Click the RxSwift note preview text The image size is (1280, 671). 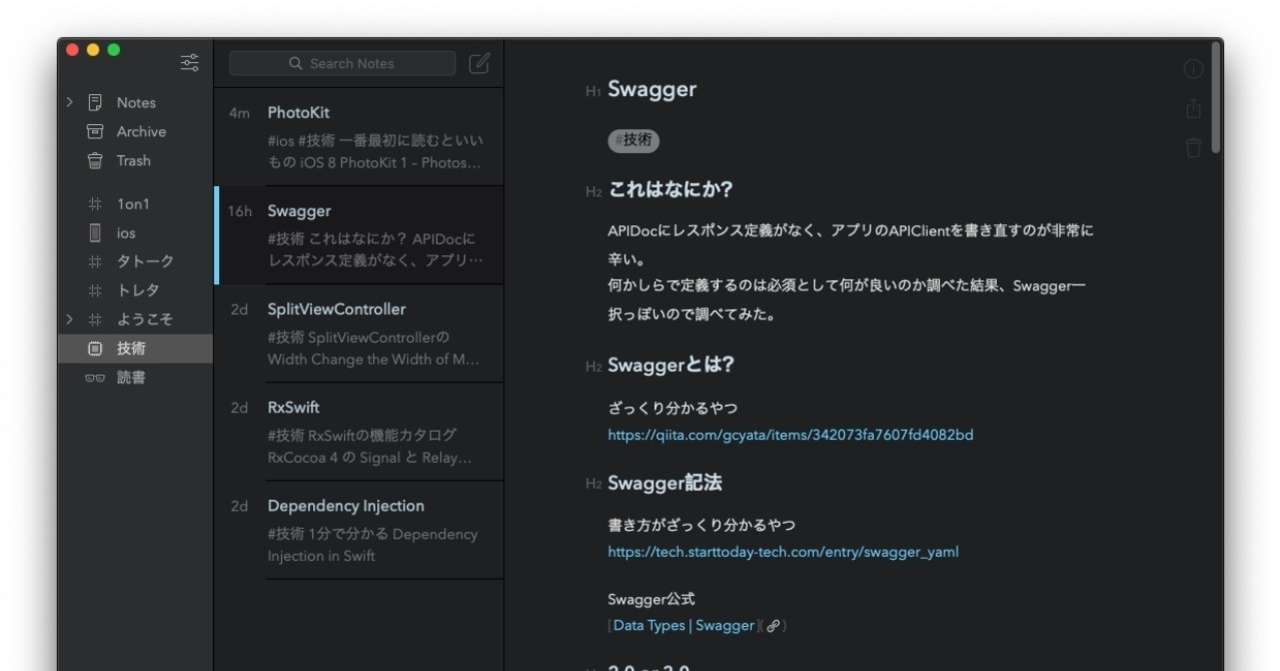click(x=370, y=446)
